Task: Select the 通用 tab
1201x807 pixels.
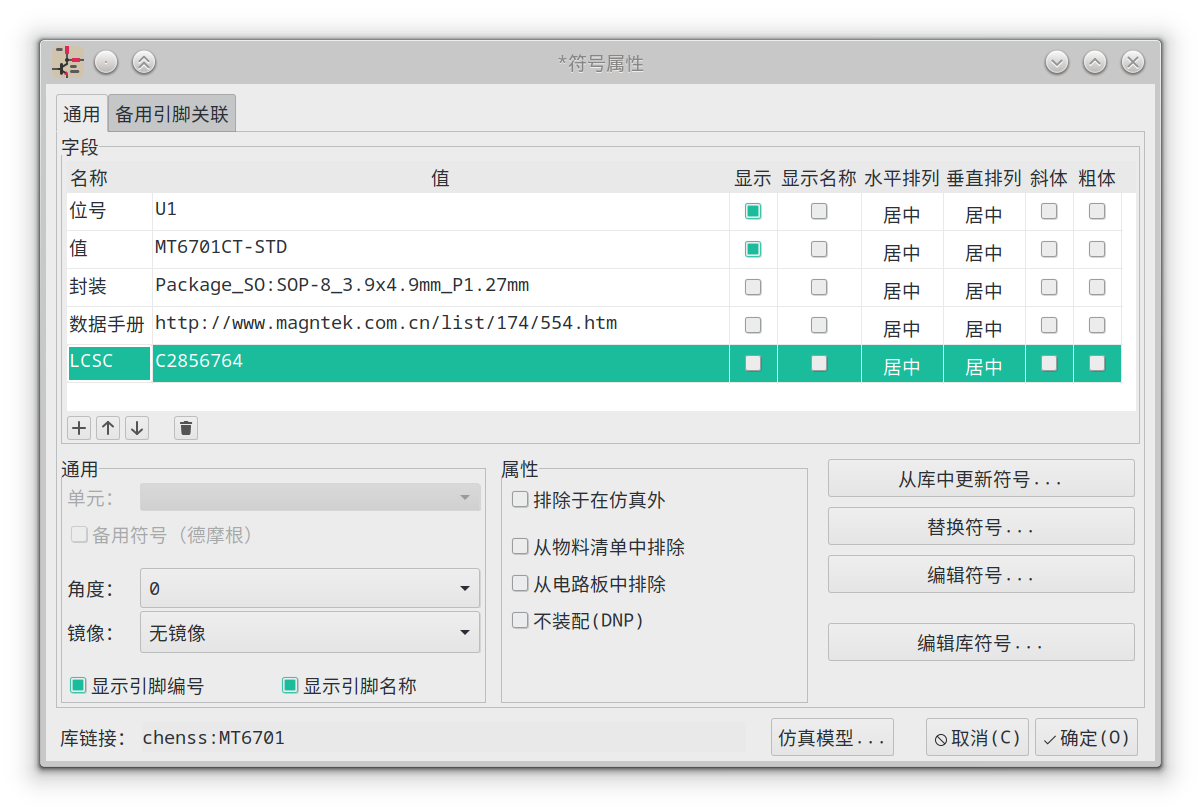Action: click(82, 112)
